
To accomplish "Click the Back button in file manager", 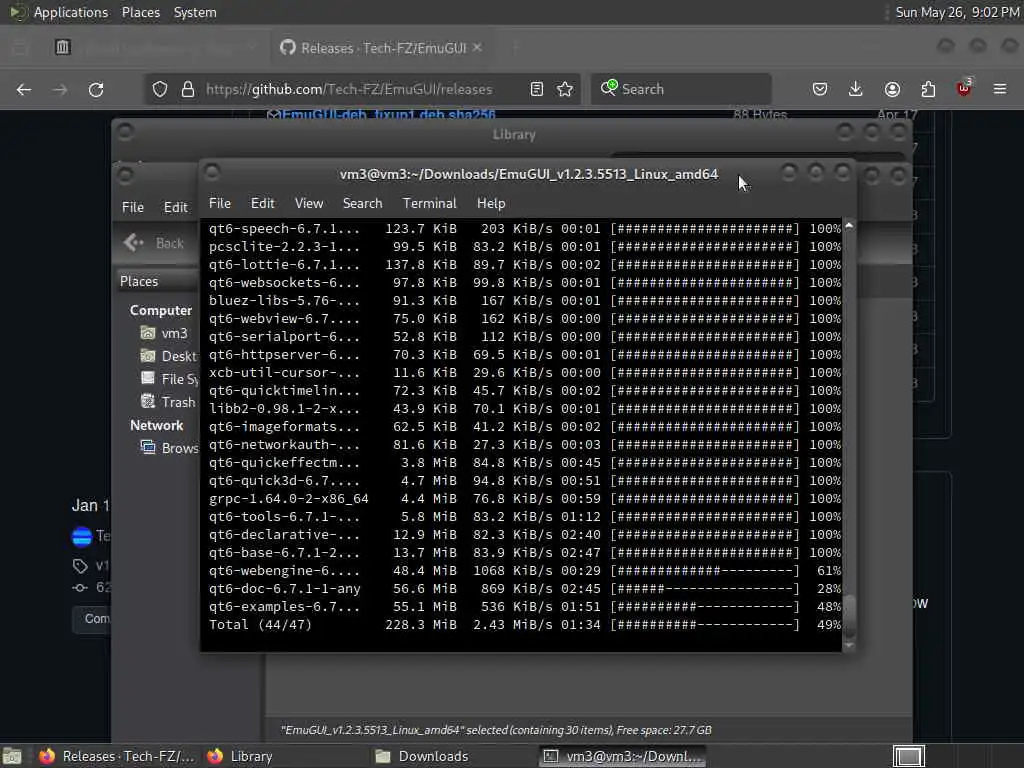I will click(x=155, y=243).
